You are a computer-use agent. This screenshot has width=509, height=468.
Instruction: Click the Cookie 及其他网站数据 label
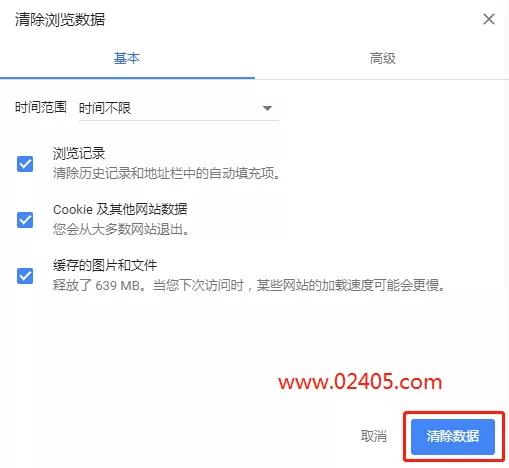[120, 209]
